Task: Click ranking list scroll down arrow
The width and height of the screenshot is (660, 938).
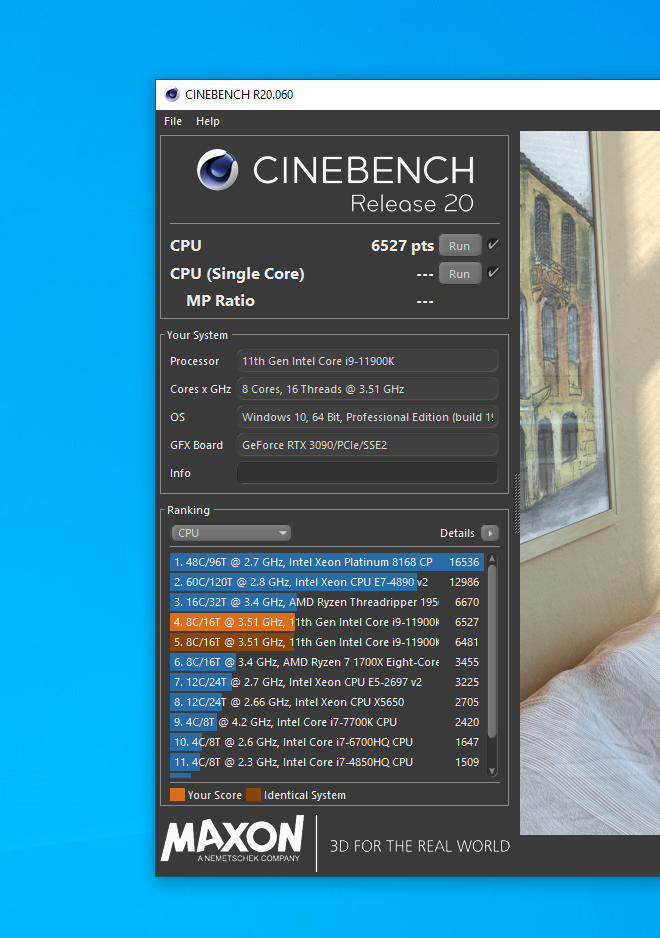Action: tap(492, 771)
